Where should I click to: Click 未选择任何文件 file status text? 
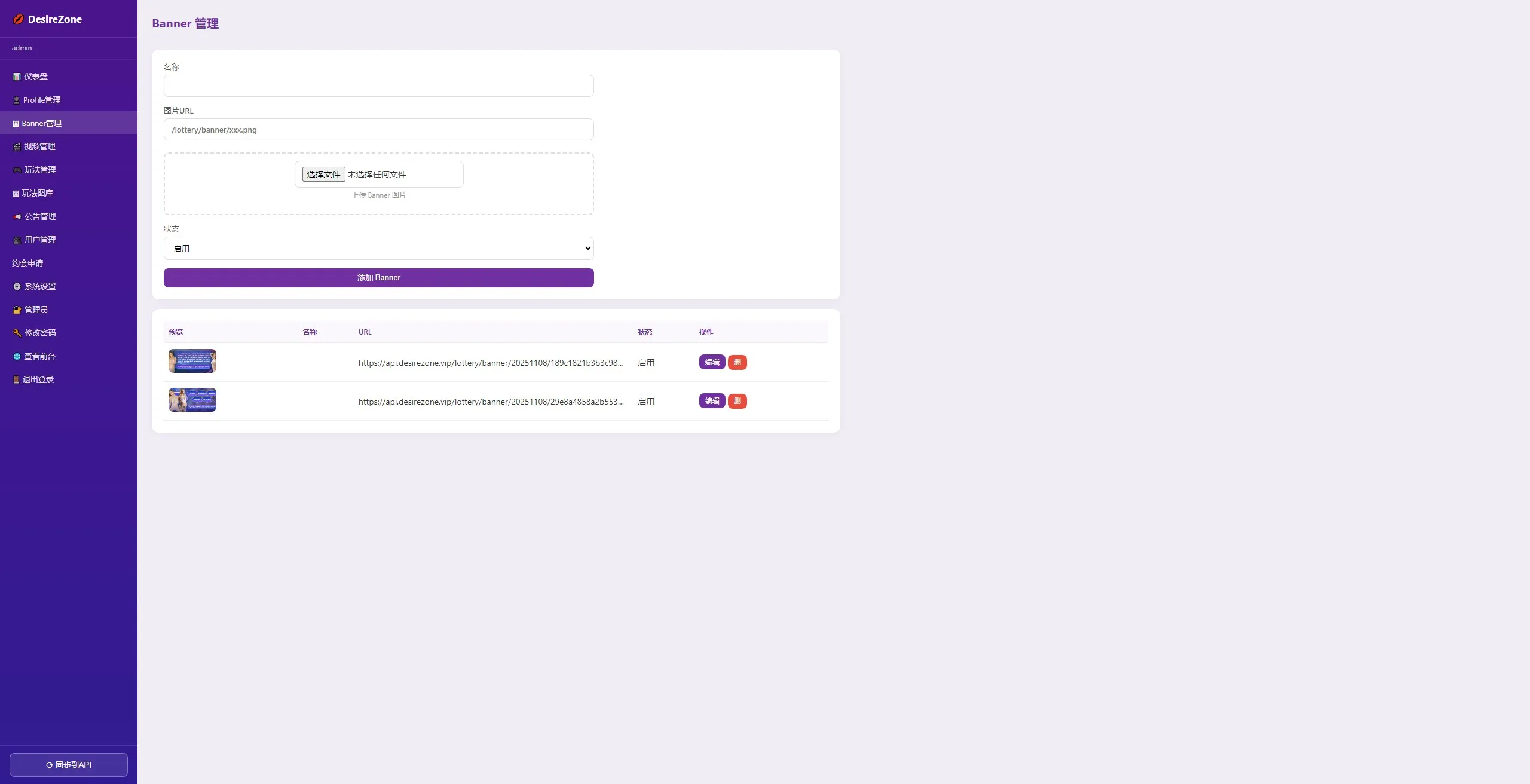[377, 174]
